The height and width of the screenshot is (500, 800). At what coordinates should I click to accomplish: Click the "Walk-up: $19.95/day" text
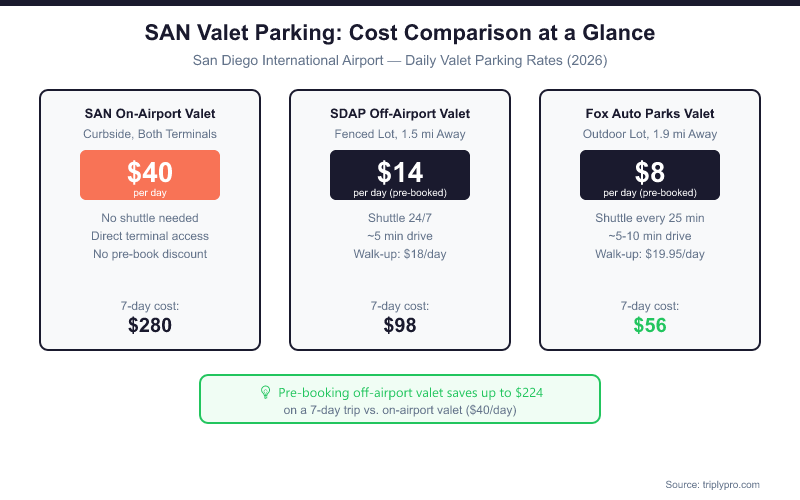[650, 254]
